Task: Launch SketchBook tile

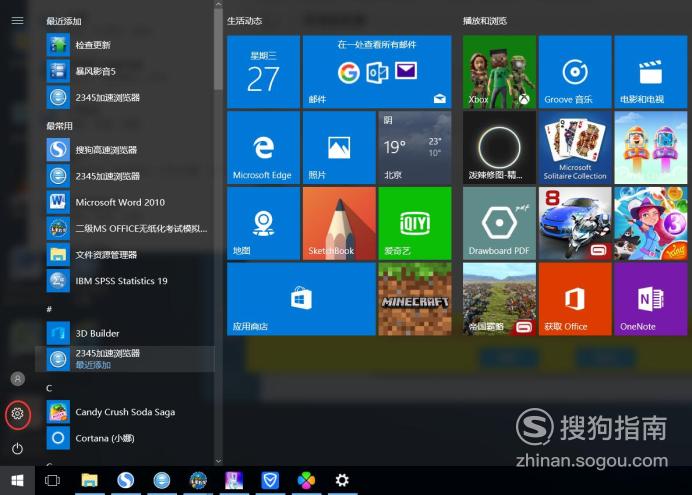Action: click(339, 223)
